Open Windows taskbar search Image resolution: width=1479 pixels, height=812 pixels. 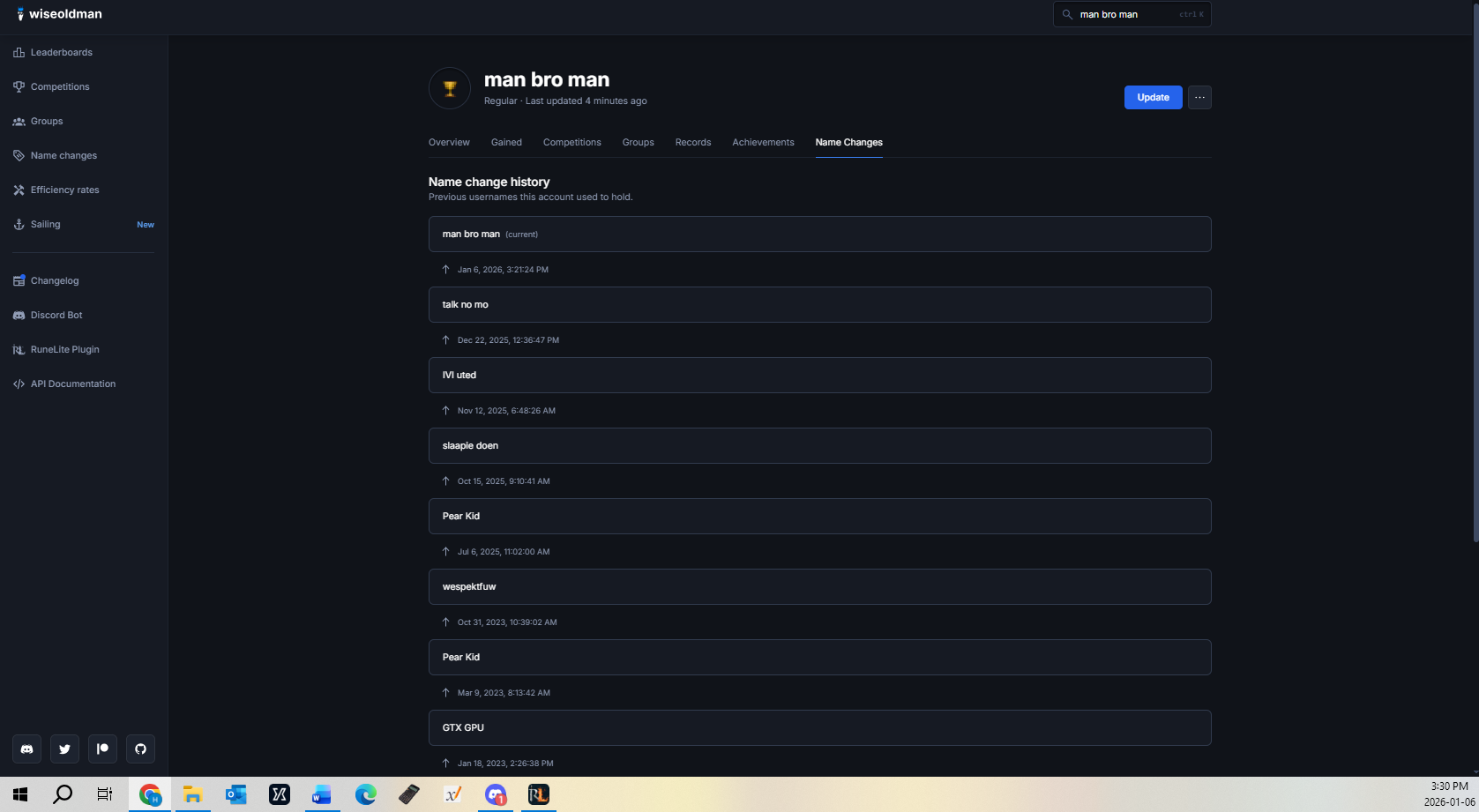63,794
